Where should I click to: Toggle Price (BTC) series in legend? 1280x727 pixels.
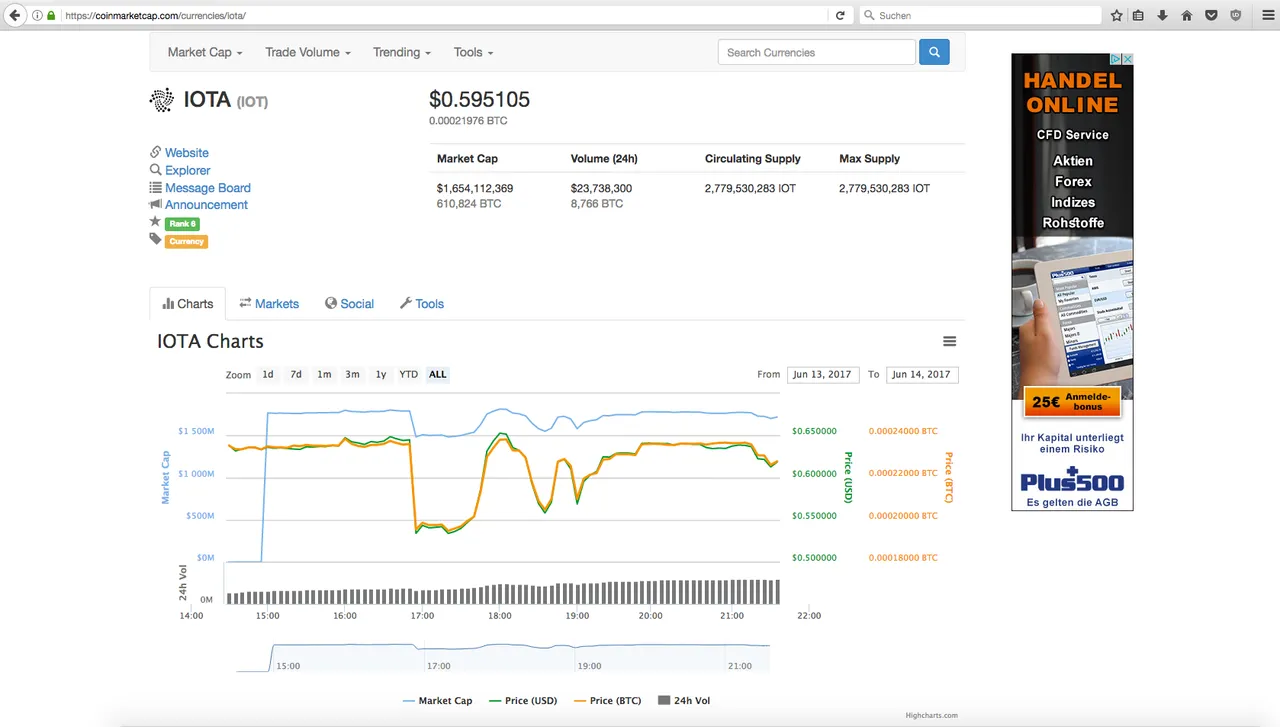607,701
